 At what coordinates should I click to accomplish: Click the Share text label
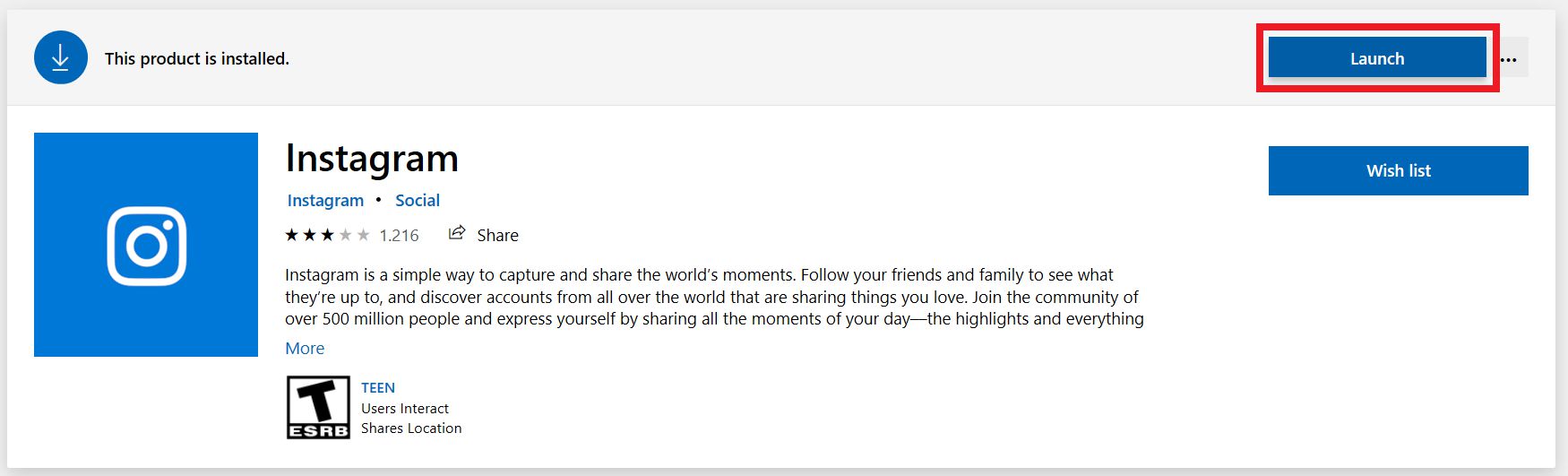tap(497, 236)
